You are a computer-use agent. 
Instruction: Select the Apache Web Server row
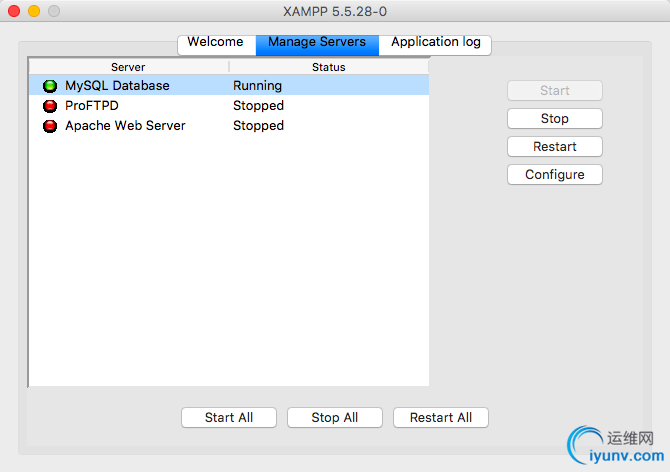[x=229, y=126]
